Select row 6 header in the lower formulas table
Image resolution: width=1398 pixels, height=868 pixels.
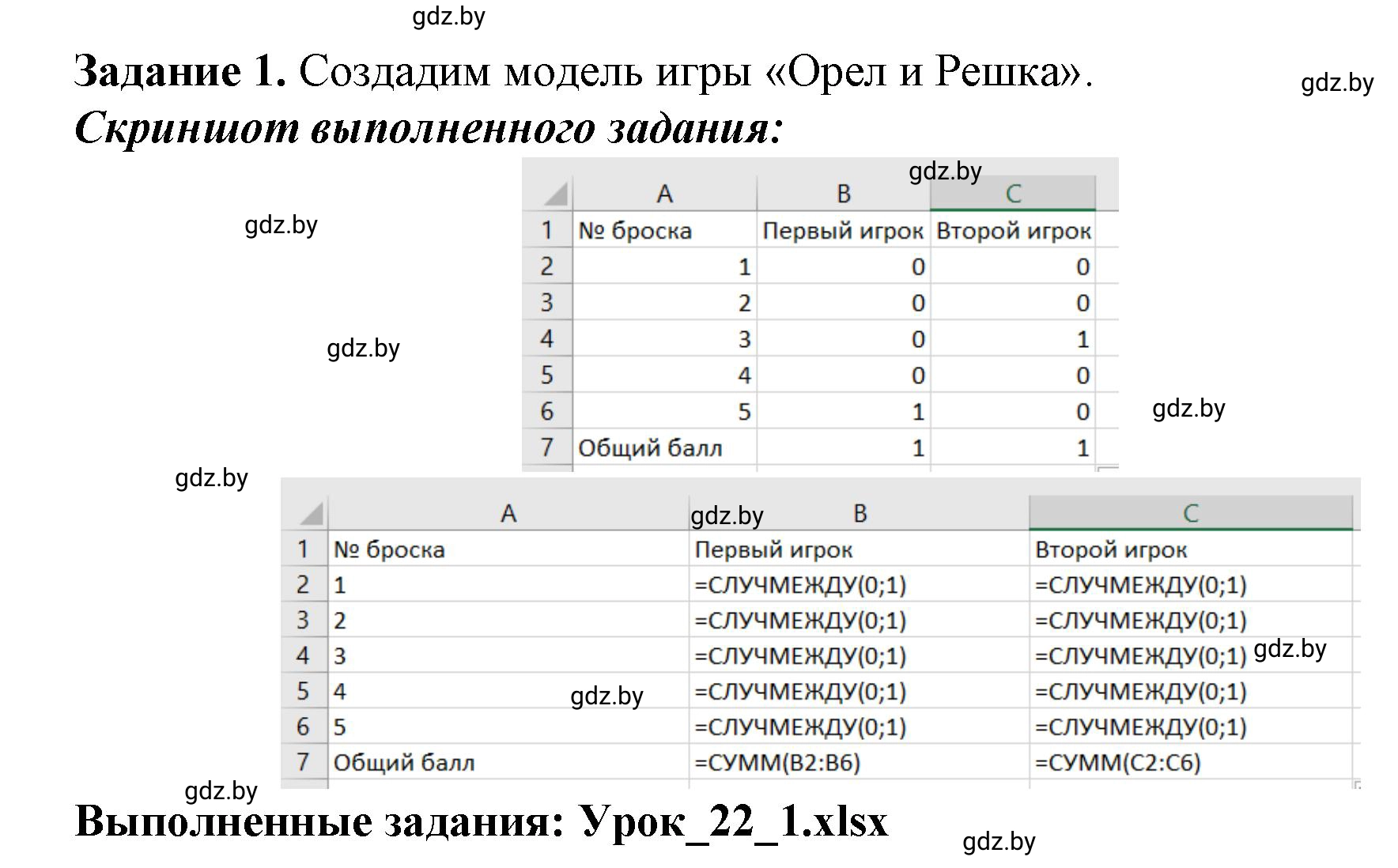304,726
